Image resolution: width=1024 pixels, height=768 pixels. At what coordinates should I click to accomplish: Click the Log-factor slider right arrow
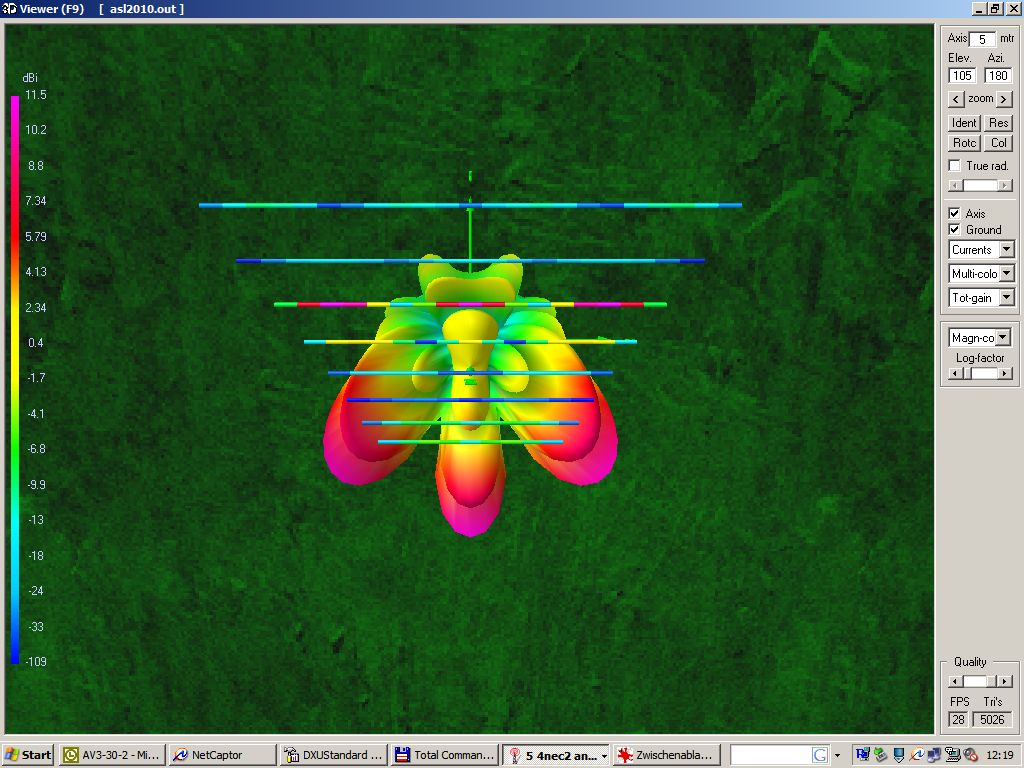pyautogui.click(x=1005, y=374)
